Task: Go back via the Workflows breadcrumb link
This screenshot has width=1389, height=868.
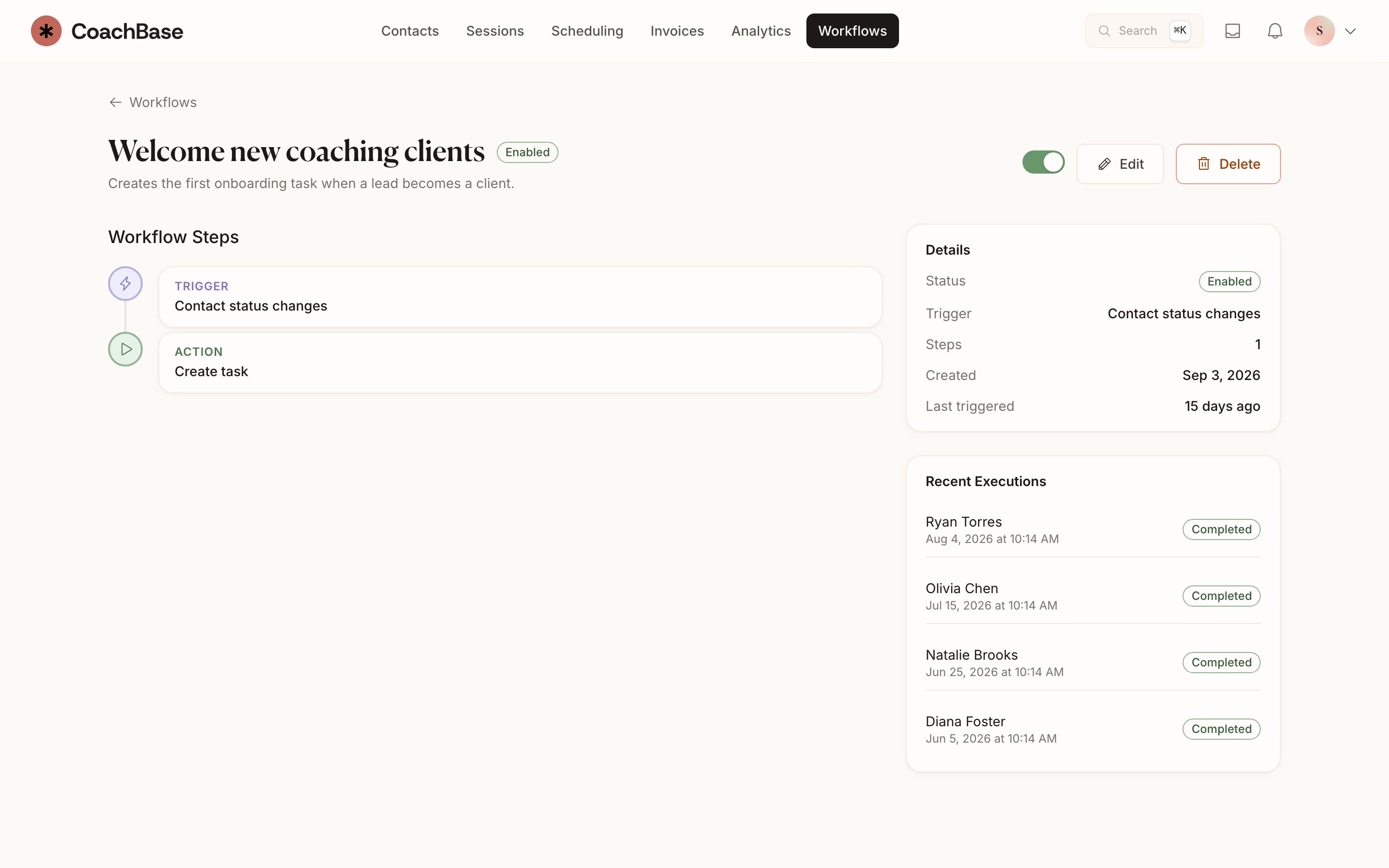Action: point(153,102)
